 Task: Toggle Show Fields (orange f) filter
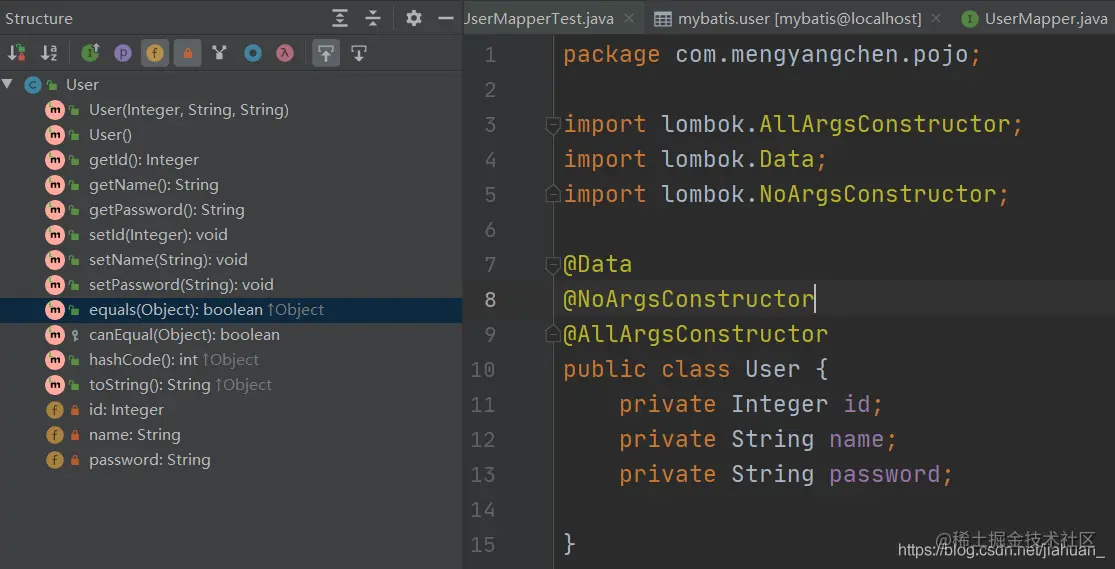154,53
